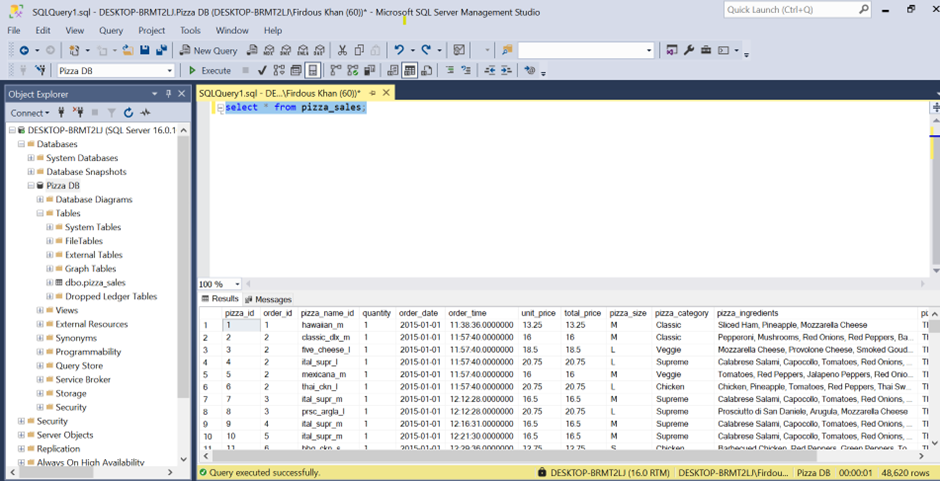Click the Find in Files icon
This screenshot has width=940, height=481.
click(507, 50)
